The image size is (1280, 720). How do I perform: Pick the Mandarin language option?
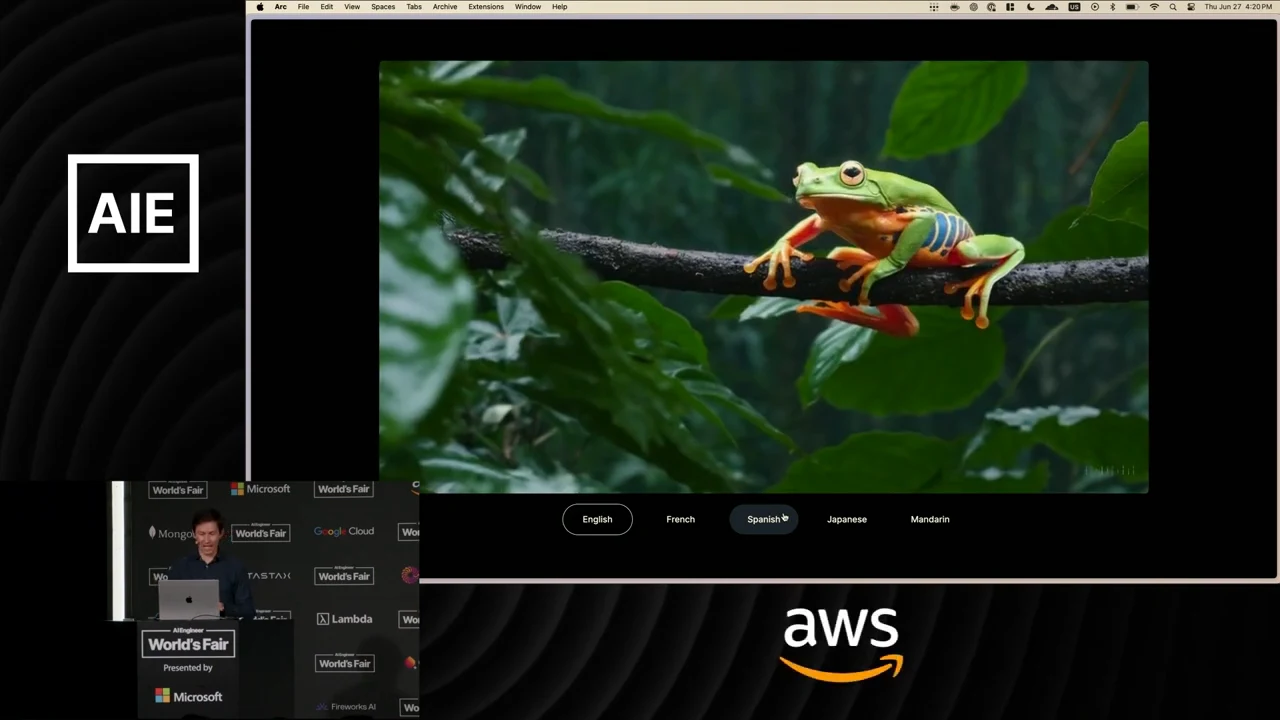pyautogui.click(x=930, y=519)
